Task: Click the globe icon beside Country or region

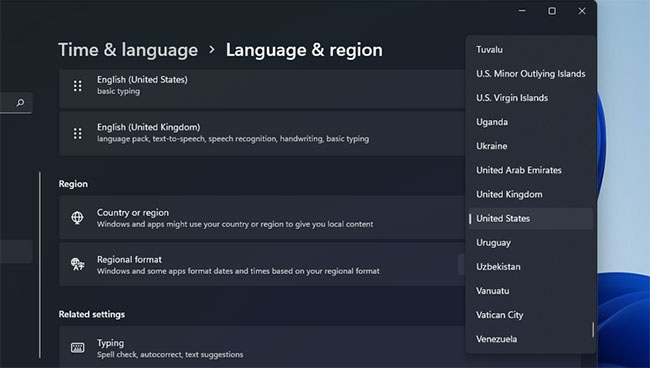Action: point(77,218)
